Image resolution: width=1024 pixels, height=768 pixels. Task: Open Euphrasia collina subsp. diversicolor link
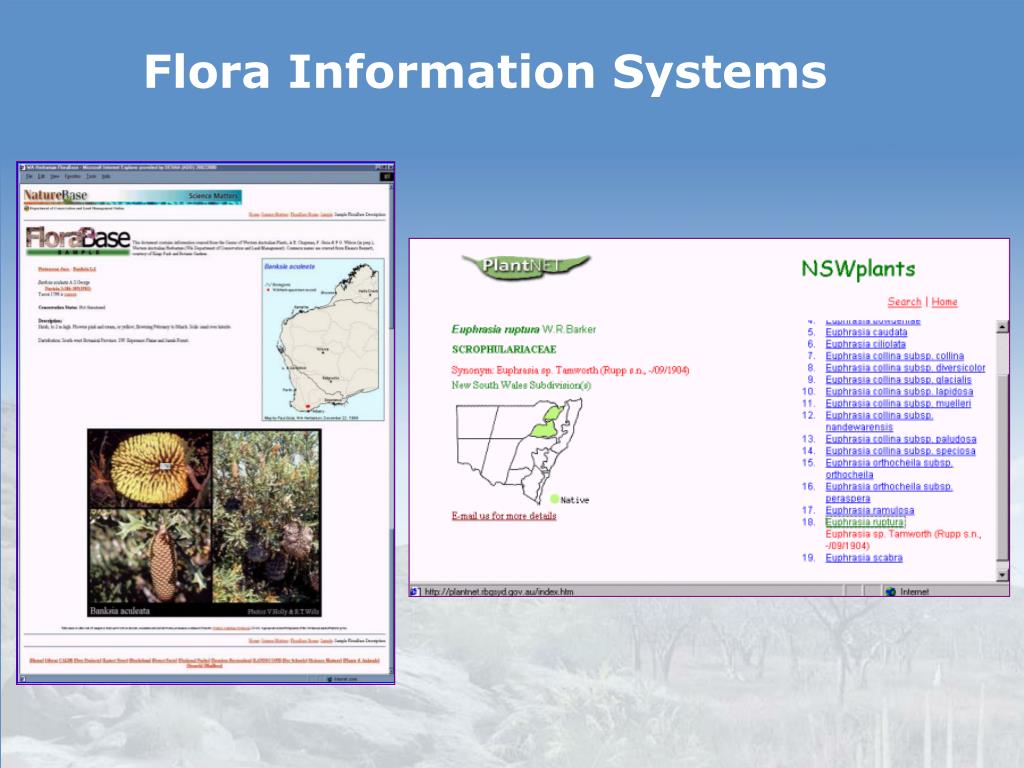905,368
